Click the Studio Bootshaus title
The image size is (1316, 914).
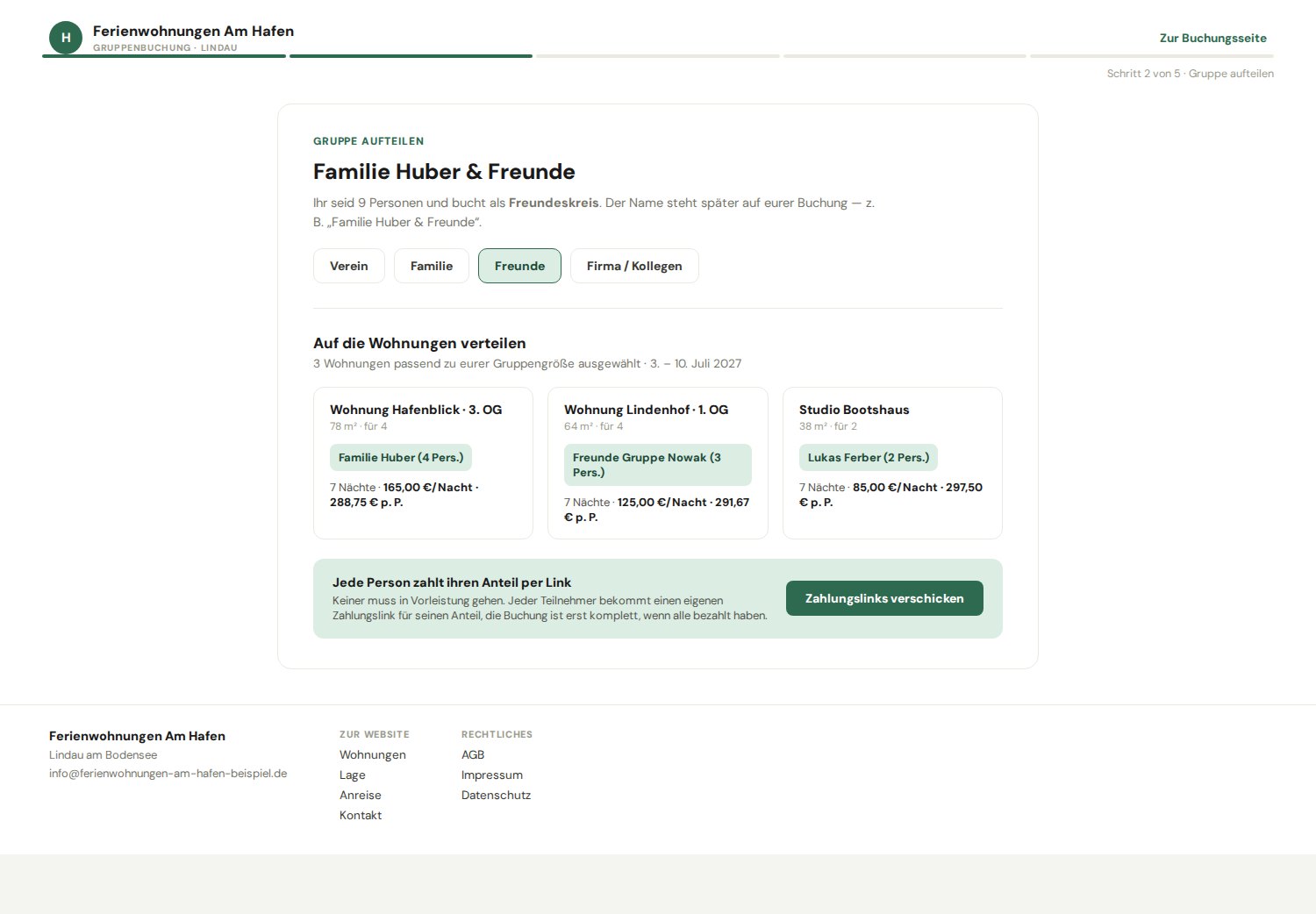(855, 410)
